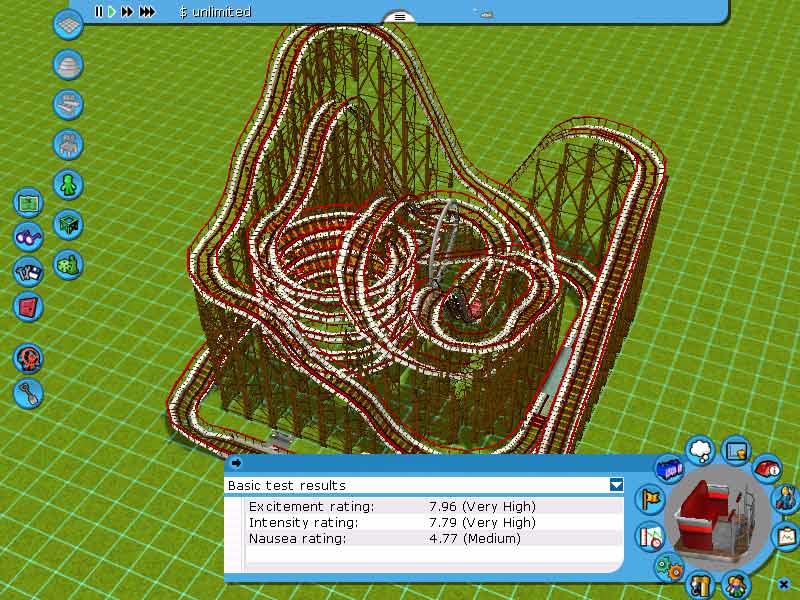
Task: Click the red tilted square icon
Action: (28, 307)
